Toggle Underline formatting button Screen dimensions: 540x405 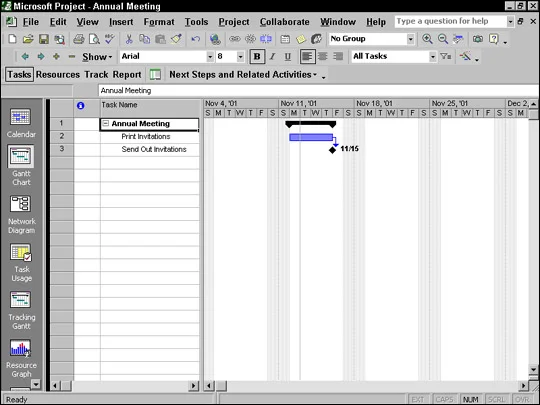click(288, 56)
